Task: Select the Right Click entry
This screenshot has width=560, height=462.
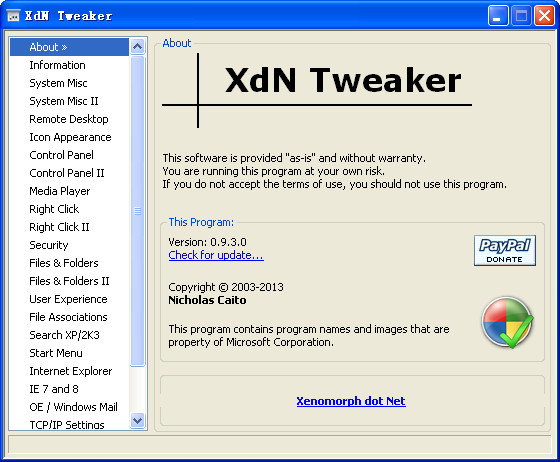Action: coord(69,209)
